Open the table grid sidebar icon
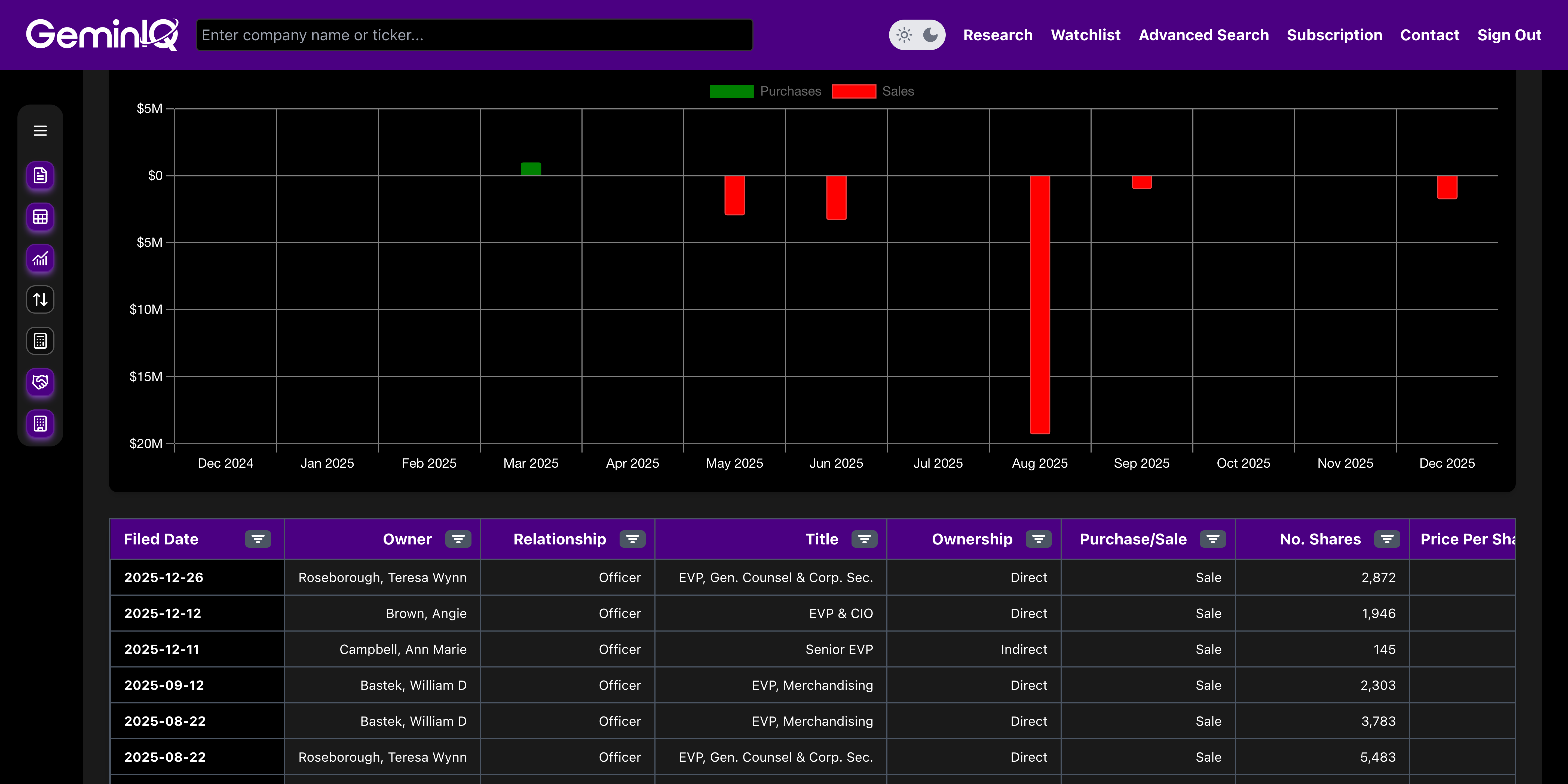 tap(40, 217)
